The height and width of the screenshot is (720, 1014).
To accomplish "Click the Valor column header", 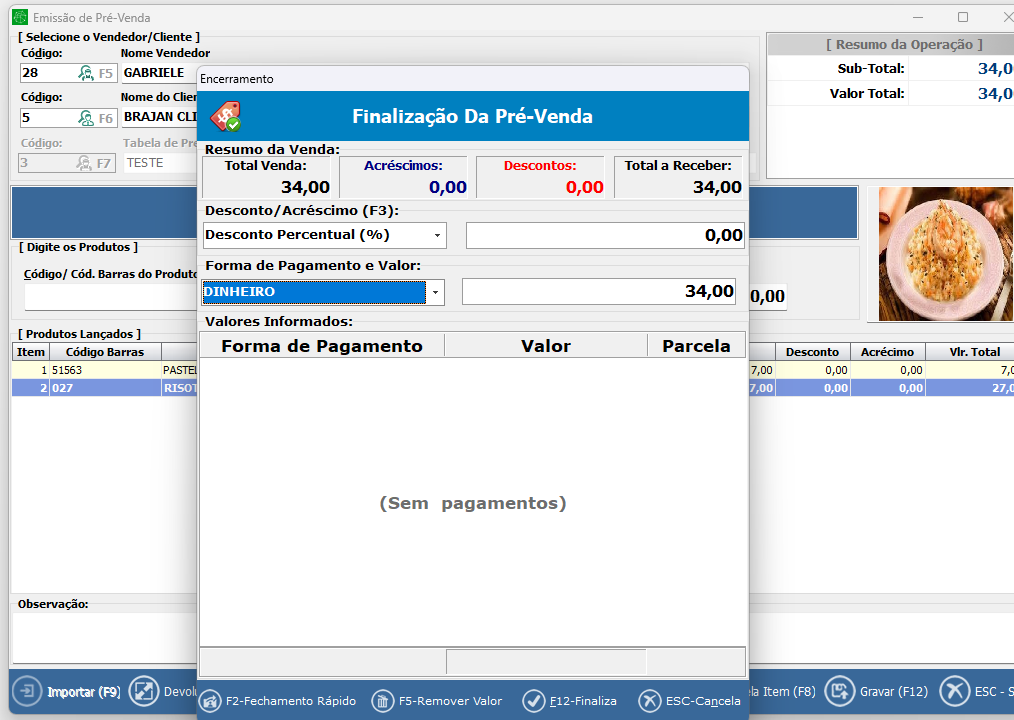I will 545,346.
